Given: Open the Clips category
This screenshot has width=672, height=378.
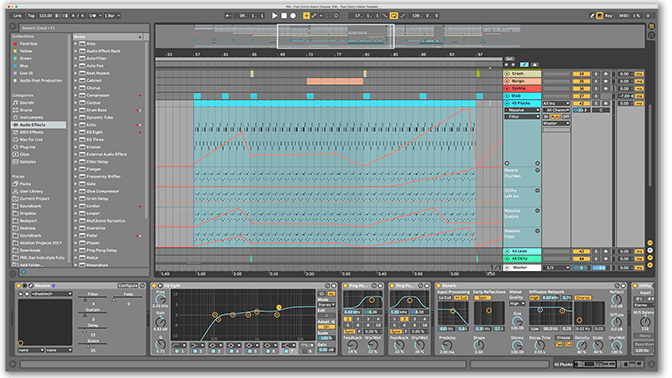Looking at the screenshot, I should 24,154.
